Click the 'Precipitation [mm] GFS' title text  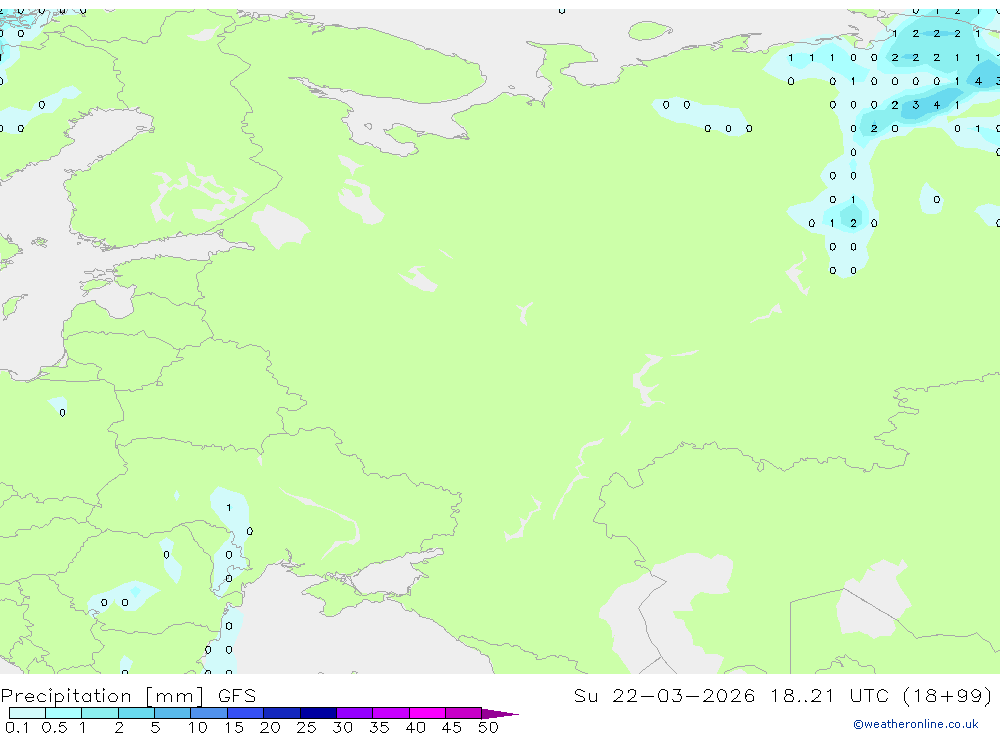pyautogui.click(x=128, y=695)
